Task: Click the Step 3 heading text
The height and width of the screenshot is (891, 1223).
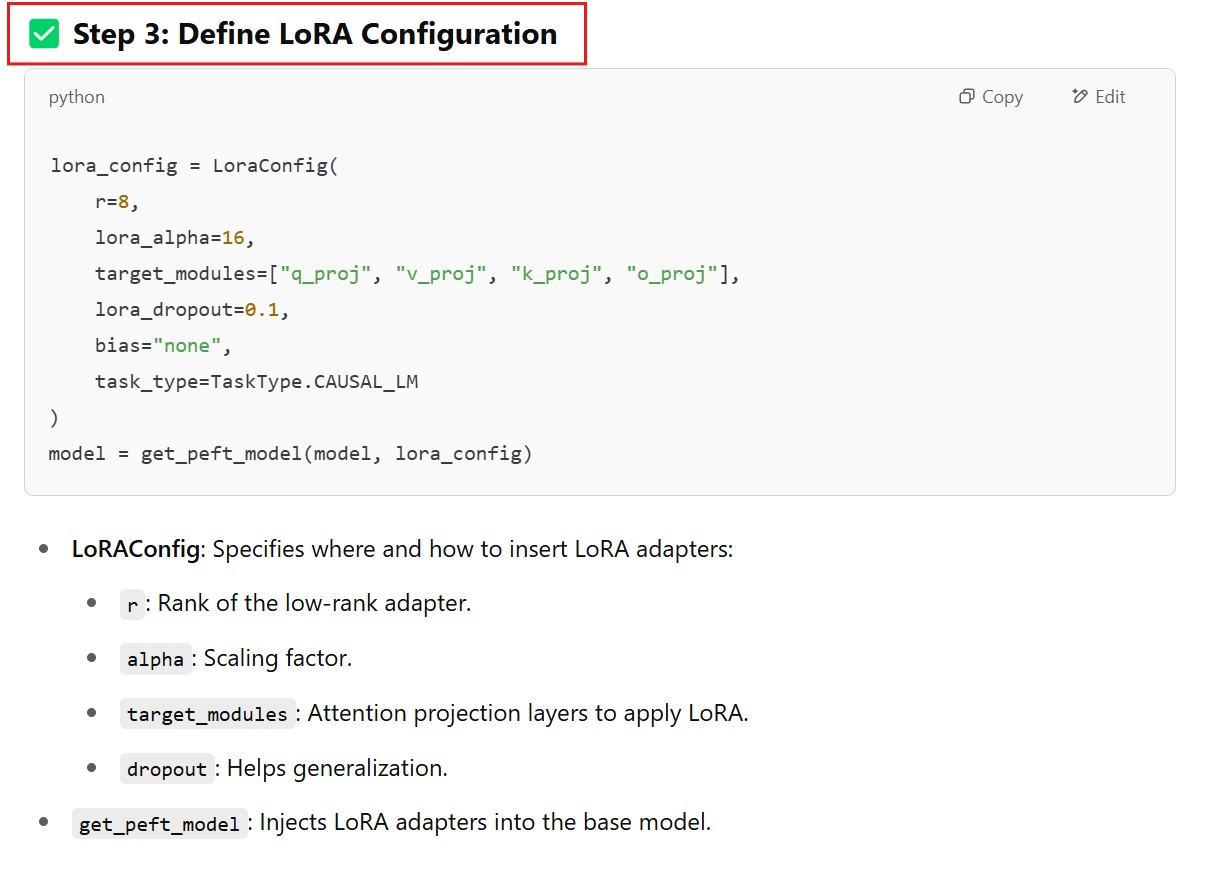Action: pos(314,34)
